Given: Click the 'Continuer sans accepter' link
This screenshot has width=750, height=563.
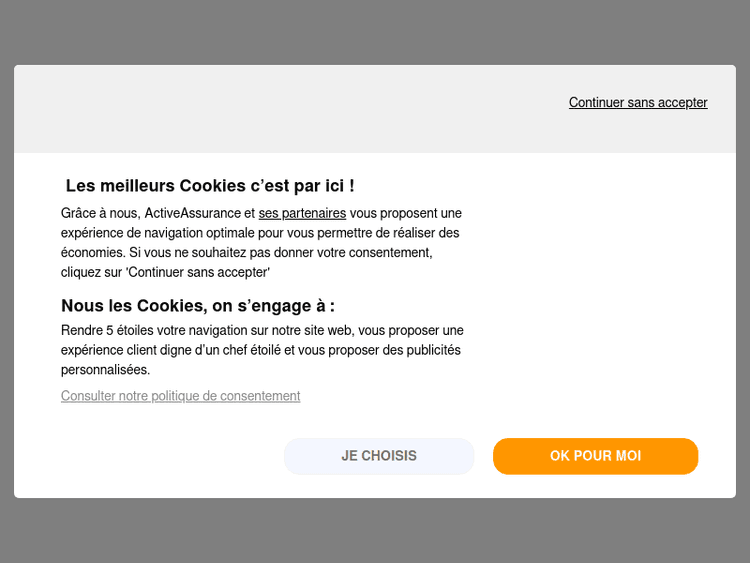Looking at the screenshot, I should (638, 103).
